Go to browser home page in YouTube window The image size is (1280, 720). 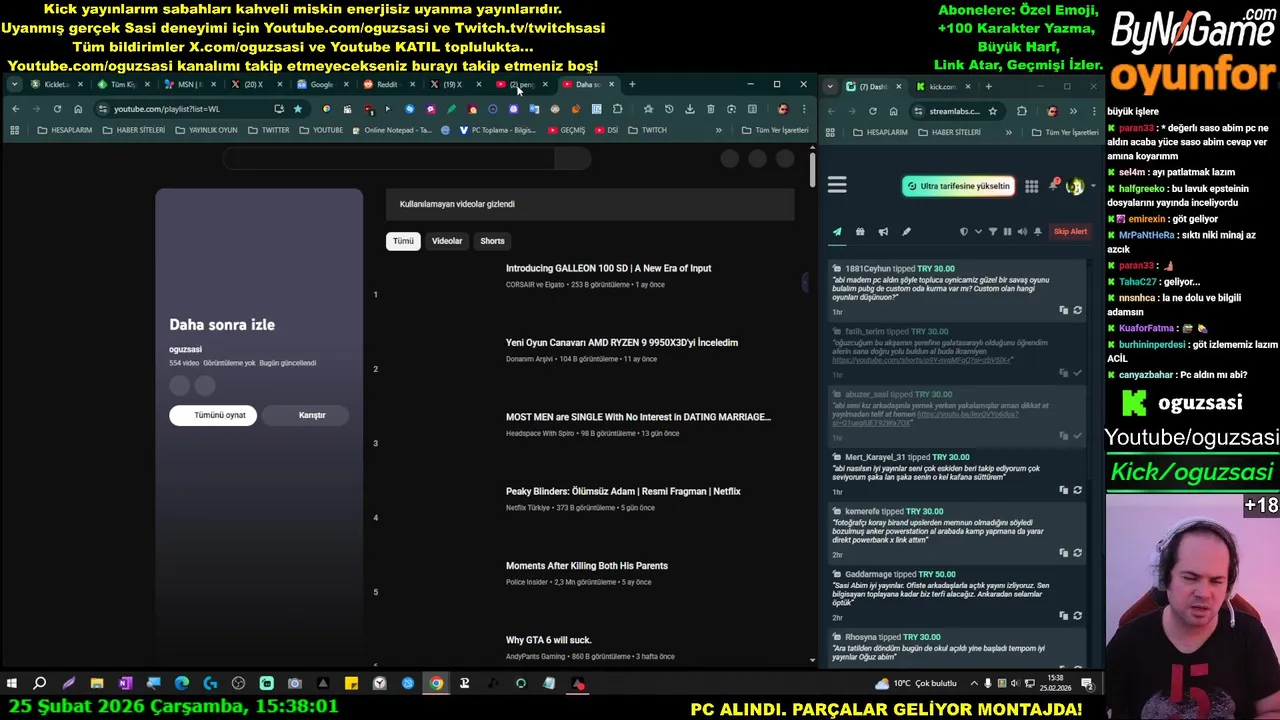coord(78,109)
